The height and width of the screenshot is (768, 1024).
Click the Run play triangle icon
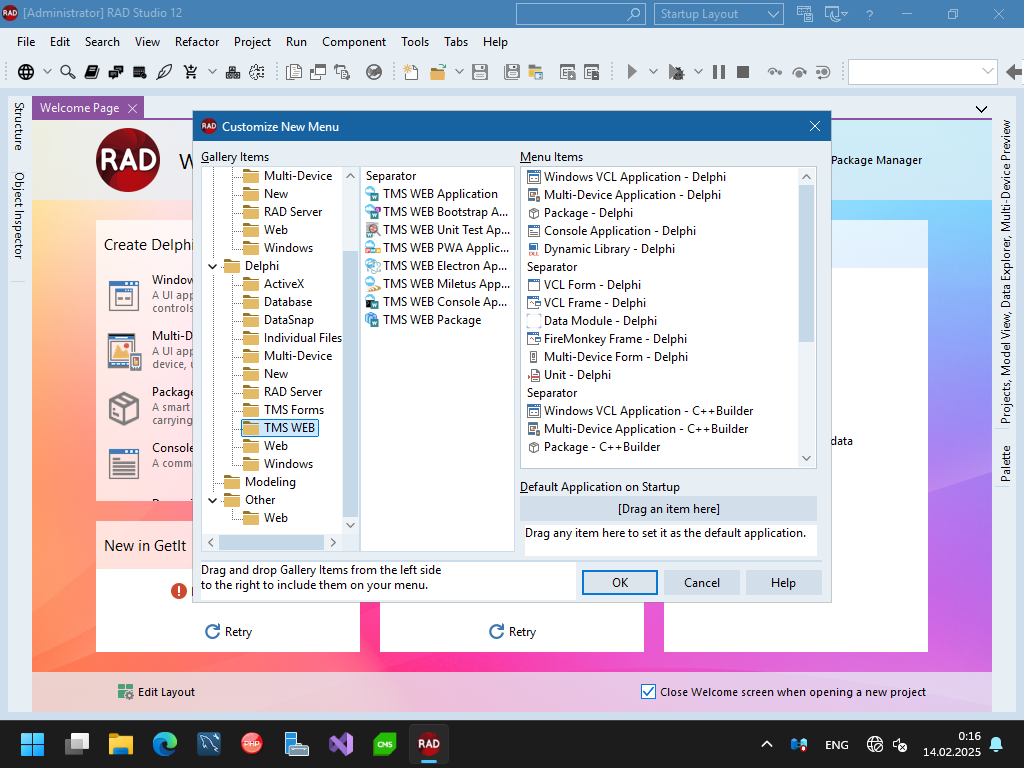point(632,72)
